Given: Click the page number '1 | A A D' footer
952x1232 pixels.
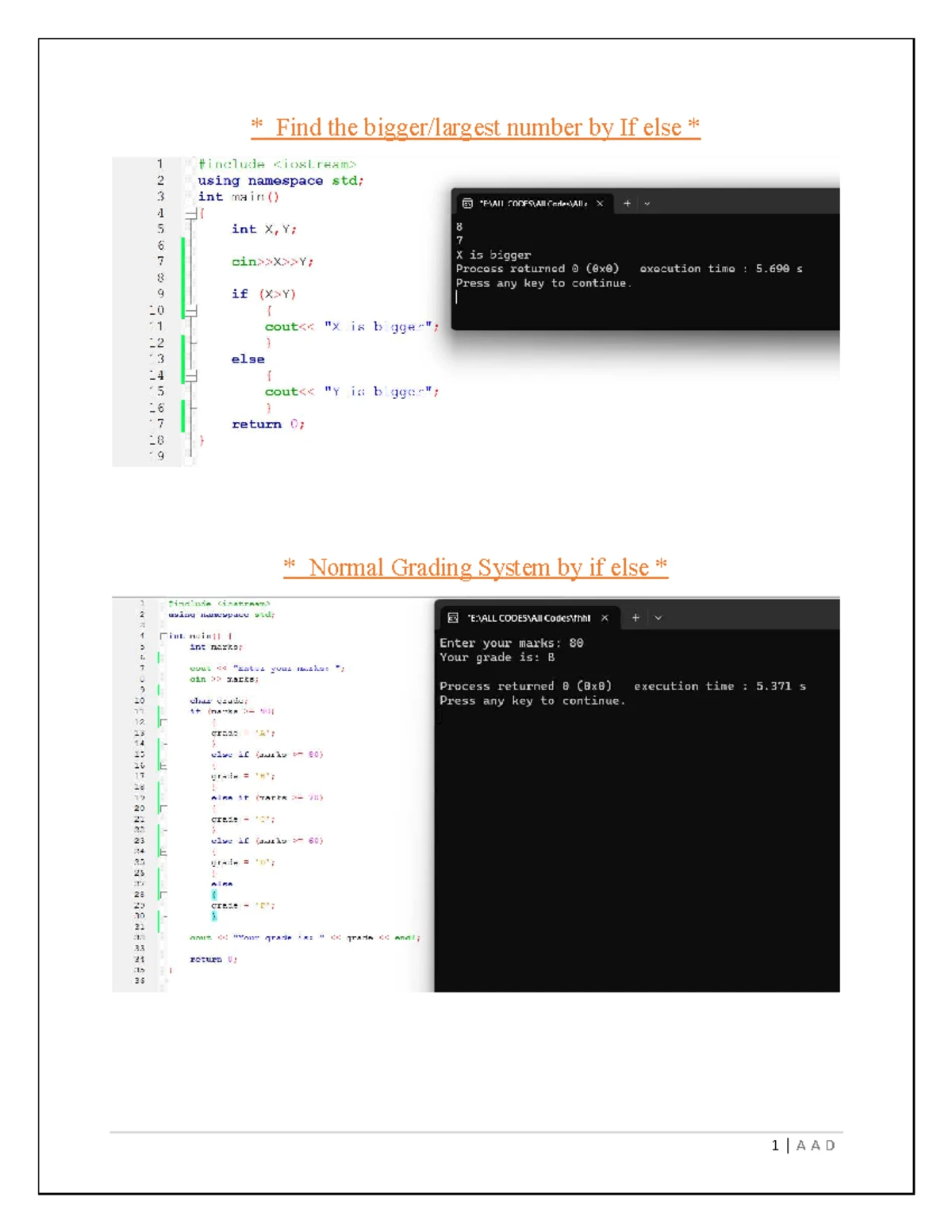Looking at the screenshot, I should (x=803, y=1146).
